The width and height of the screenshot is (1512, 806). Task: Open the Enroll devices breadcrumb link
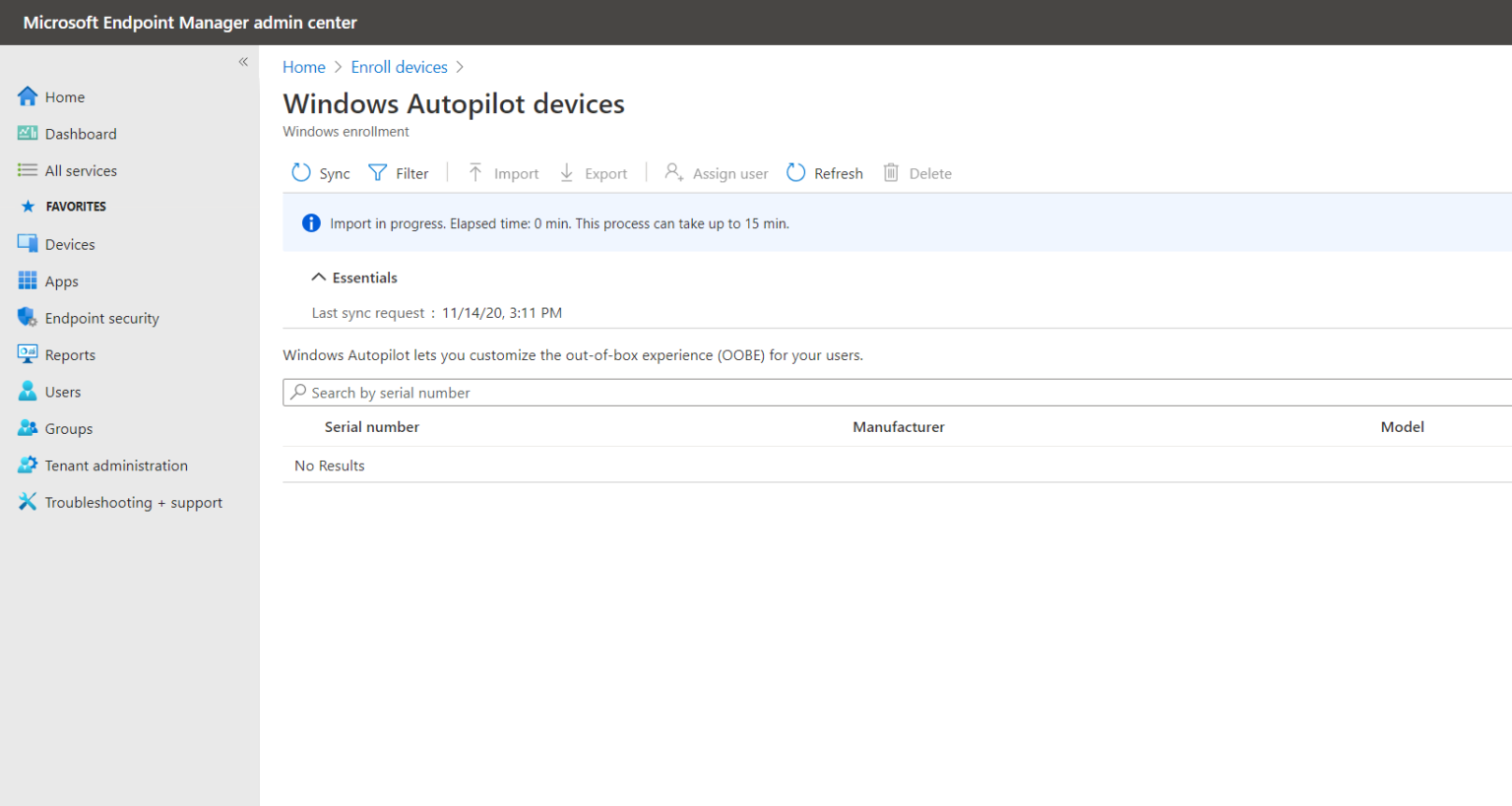pyautogui.click(x=399, y=66)
